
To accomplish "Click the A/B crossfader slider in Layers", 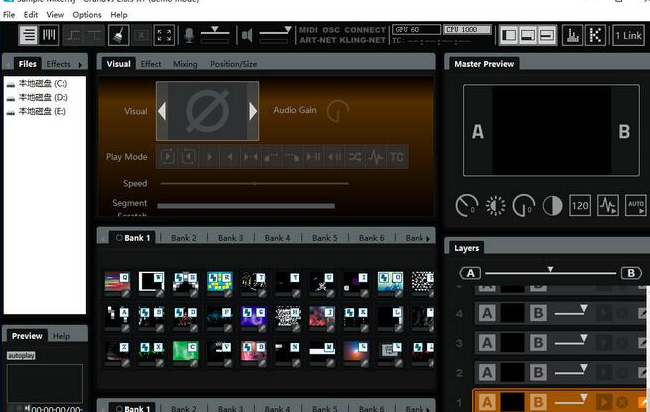I will coord(551,272).
